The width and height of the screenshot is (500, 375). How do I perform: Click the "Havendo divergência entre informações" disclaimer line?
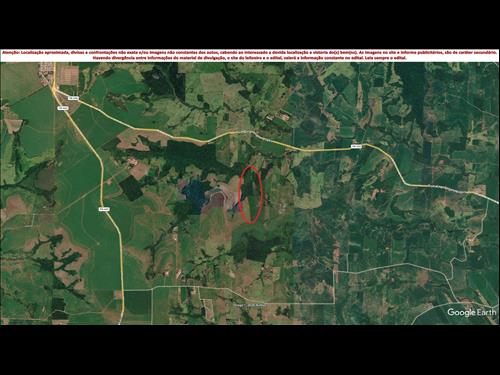pyautogui.click(x=250, y=58)
